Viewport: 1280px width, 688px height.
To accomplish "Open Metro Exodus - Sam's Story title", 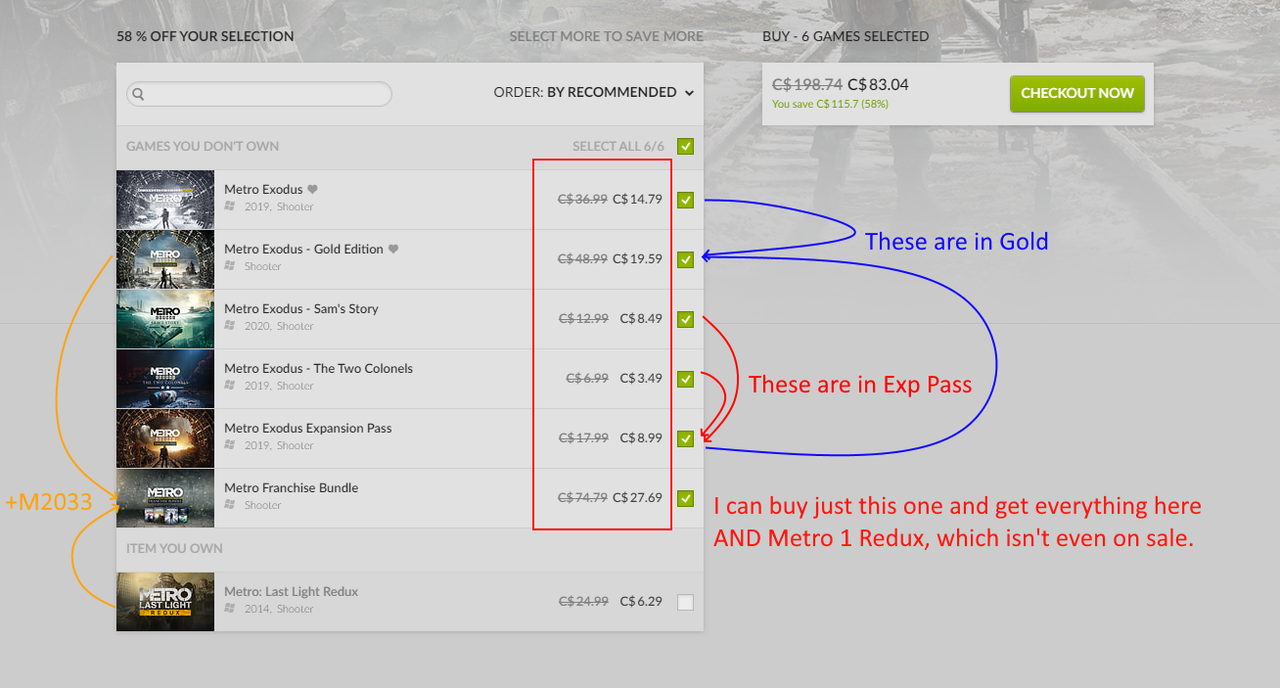I will (301, 309).
